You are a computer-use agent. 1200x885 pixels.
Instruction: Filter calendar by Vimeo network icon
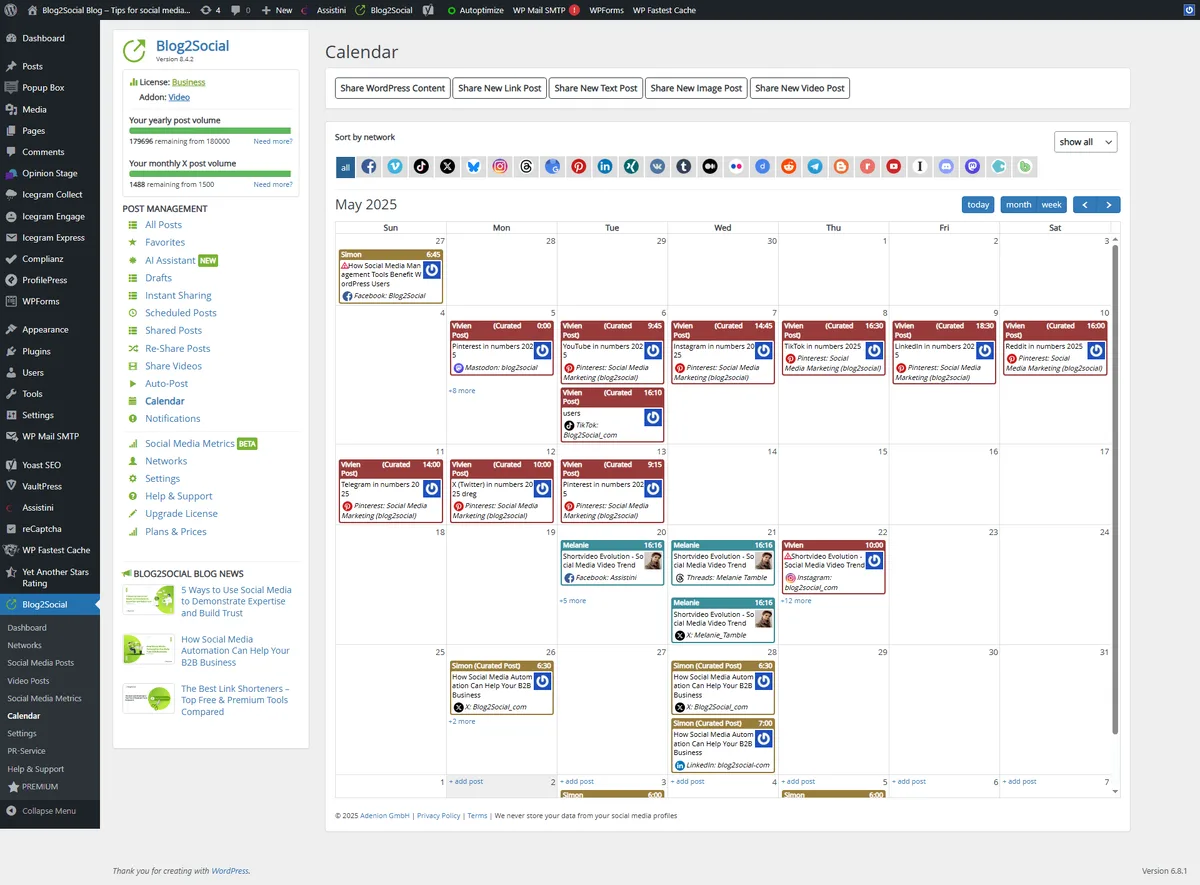coord(395,167)
